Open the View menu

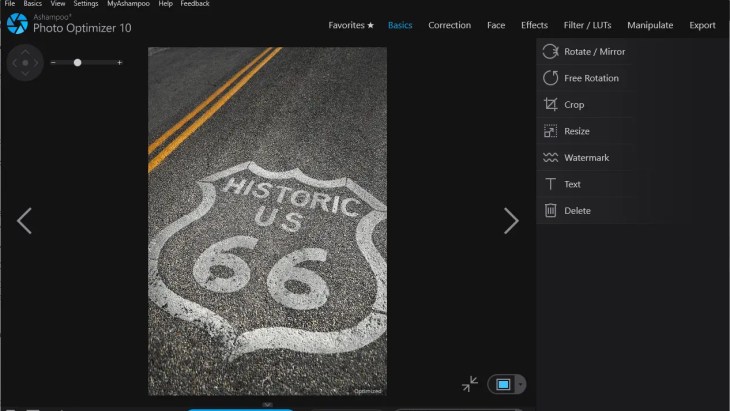tap(58, 4)
